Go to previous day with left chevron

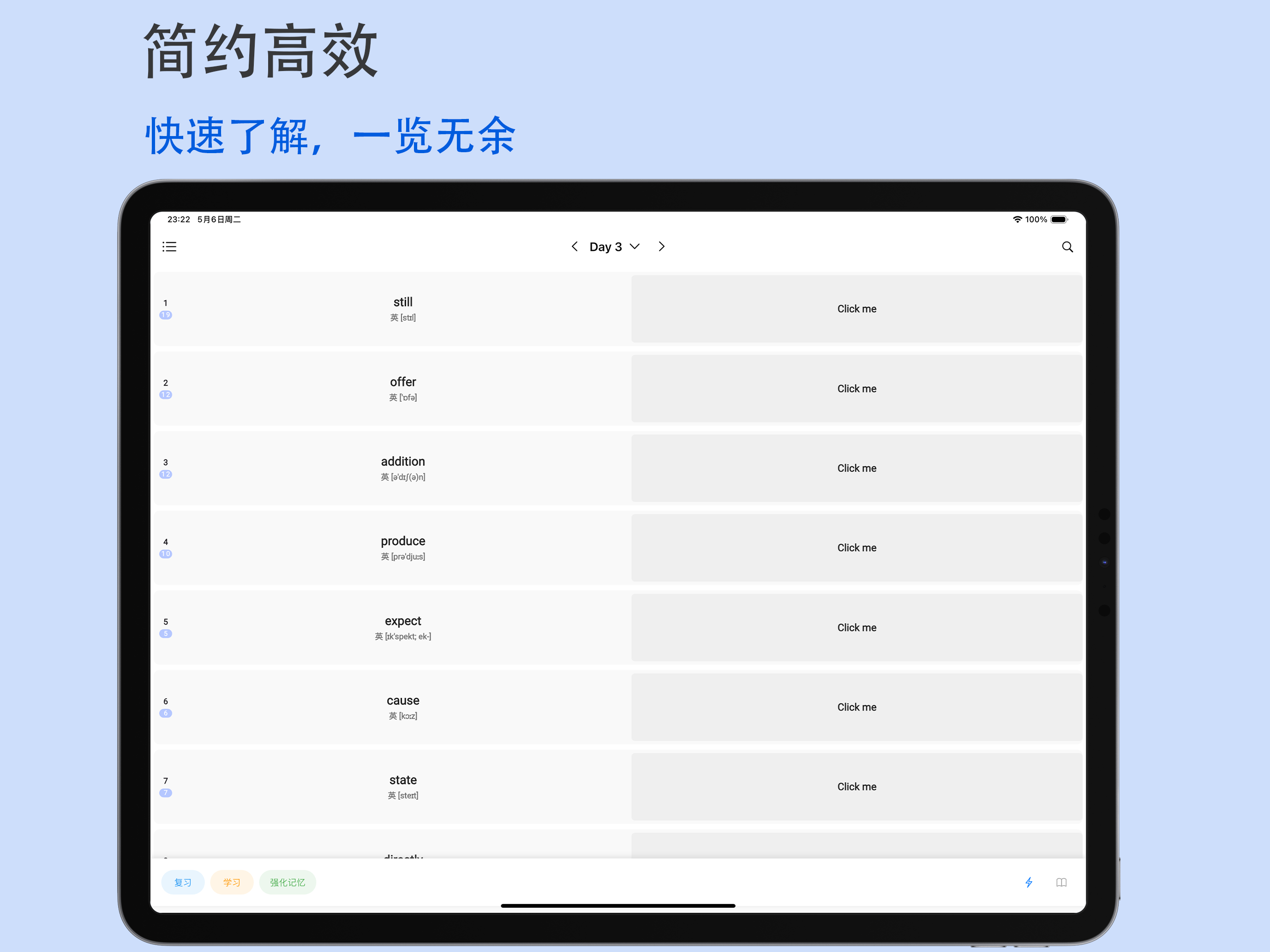pos(574,247)
